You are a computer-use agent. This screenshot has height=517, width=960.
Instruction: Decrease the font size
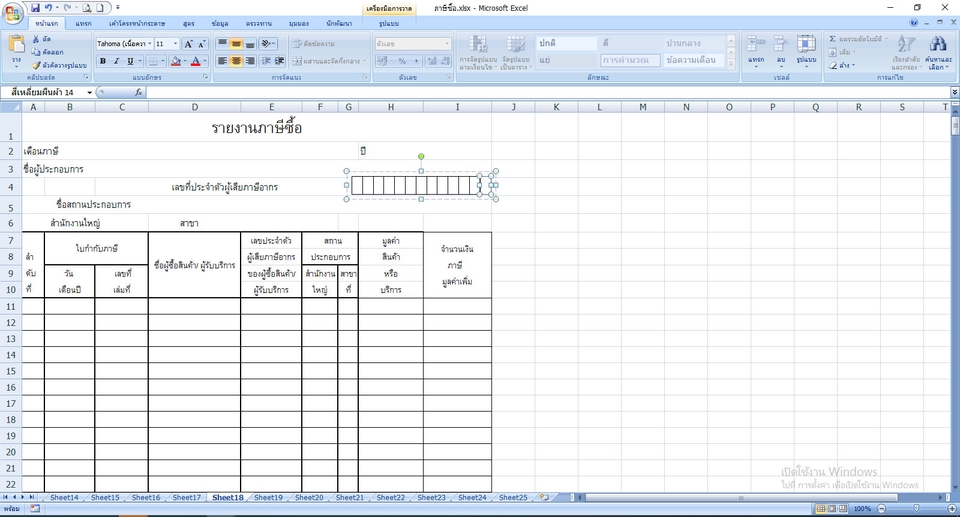pos(201,44)
